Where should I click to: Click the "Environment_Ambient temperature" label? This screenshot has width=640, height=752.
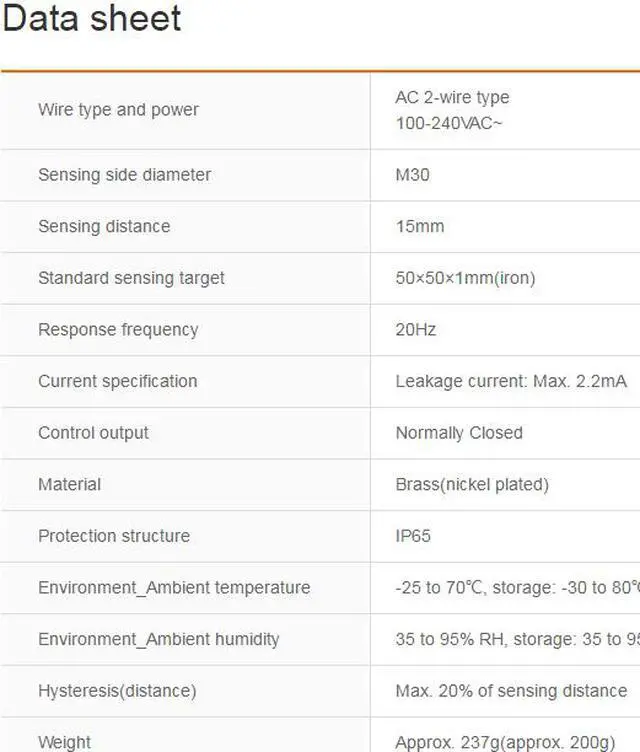coord(174,588)
